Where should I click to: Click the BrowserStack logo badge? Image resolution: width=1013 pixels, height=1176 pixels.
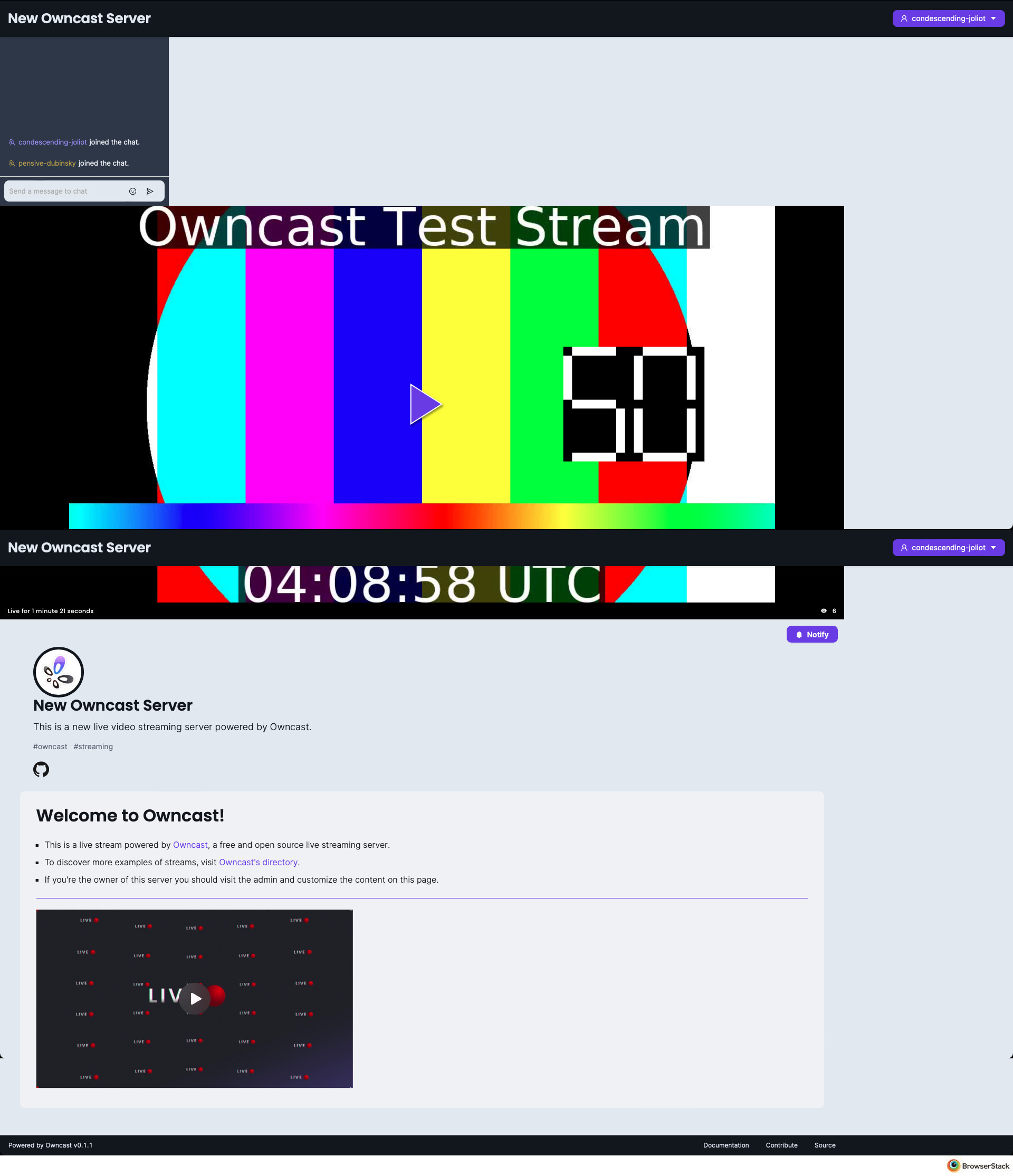[978, 1166]
